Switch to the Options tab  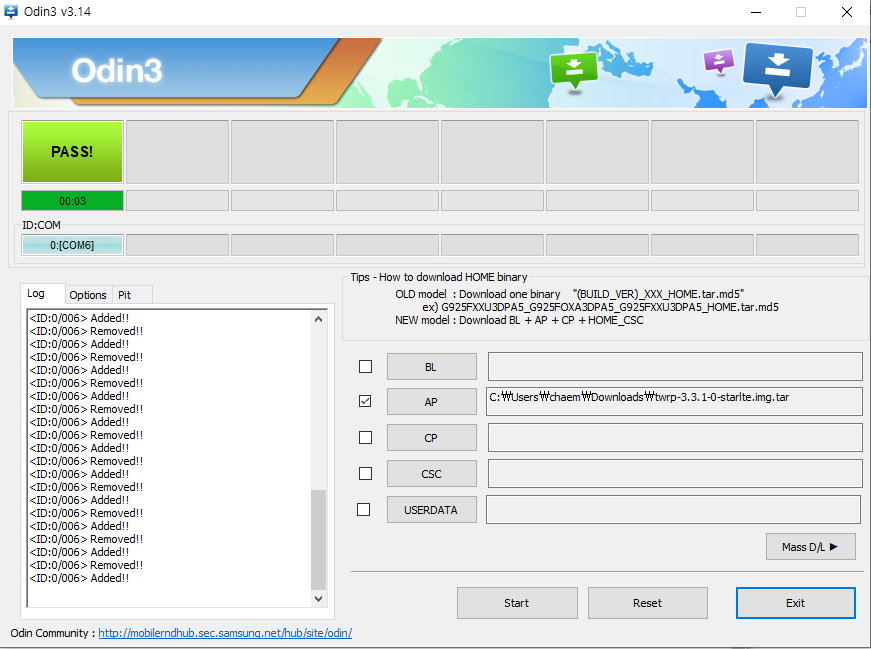[x=88, y=295]
